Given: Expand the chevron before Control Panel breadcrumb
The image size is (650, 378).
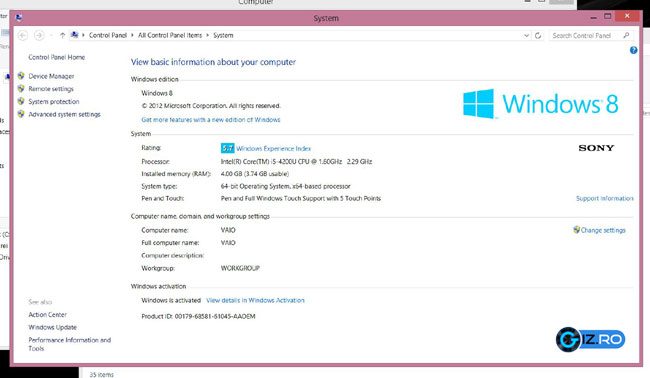Looking at the screenshot, I should 83,36.
